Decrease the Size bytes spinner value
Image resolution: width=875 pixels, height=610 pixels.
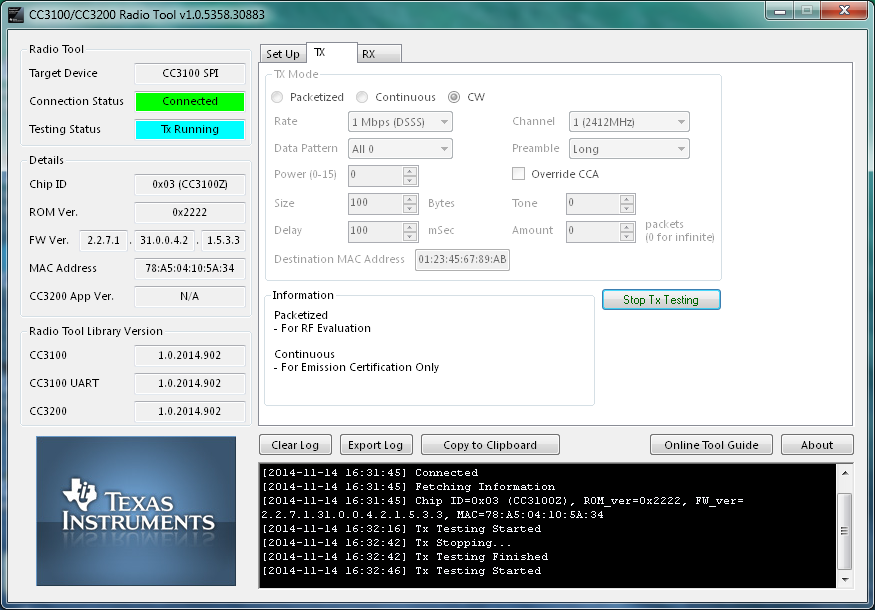click(x=410, y=208)
